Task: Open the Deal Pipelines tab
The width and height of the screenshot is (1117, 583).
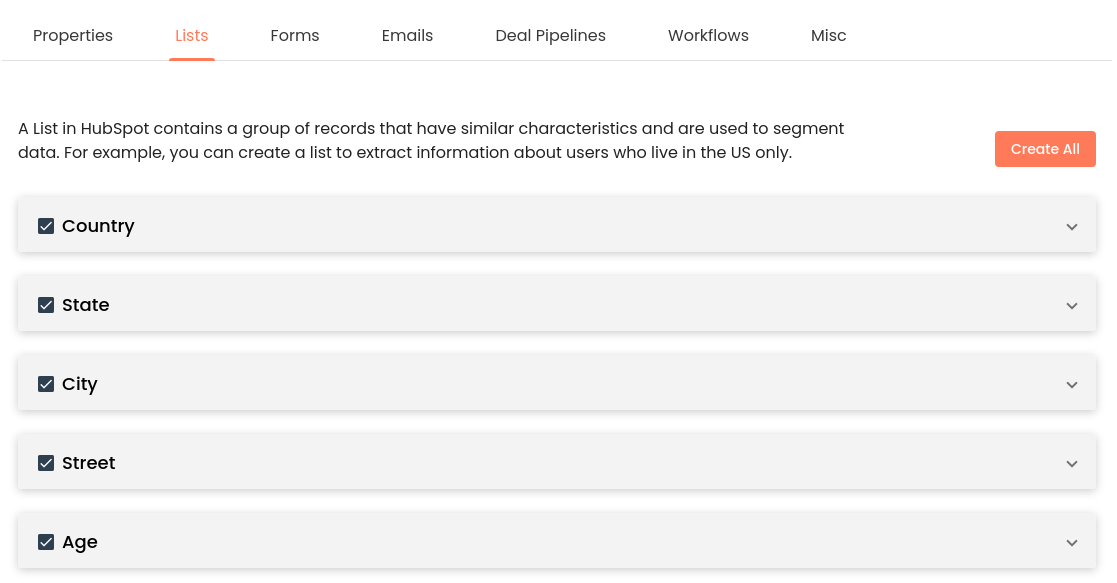Action: 550,35
